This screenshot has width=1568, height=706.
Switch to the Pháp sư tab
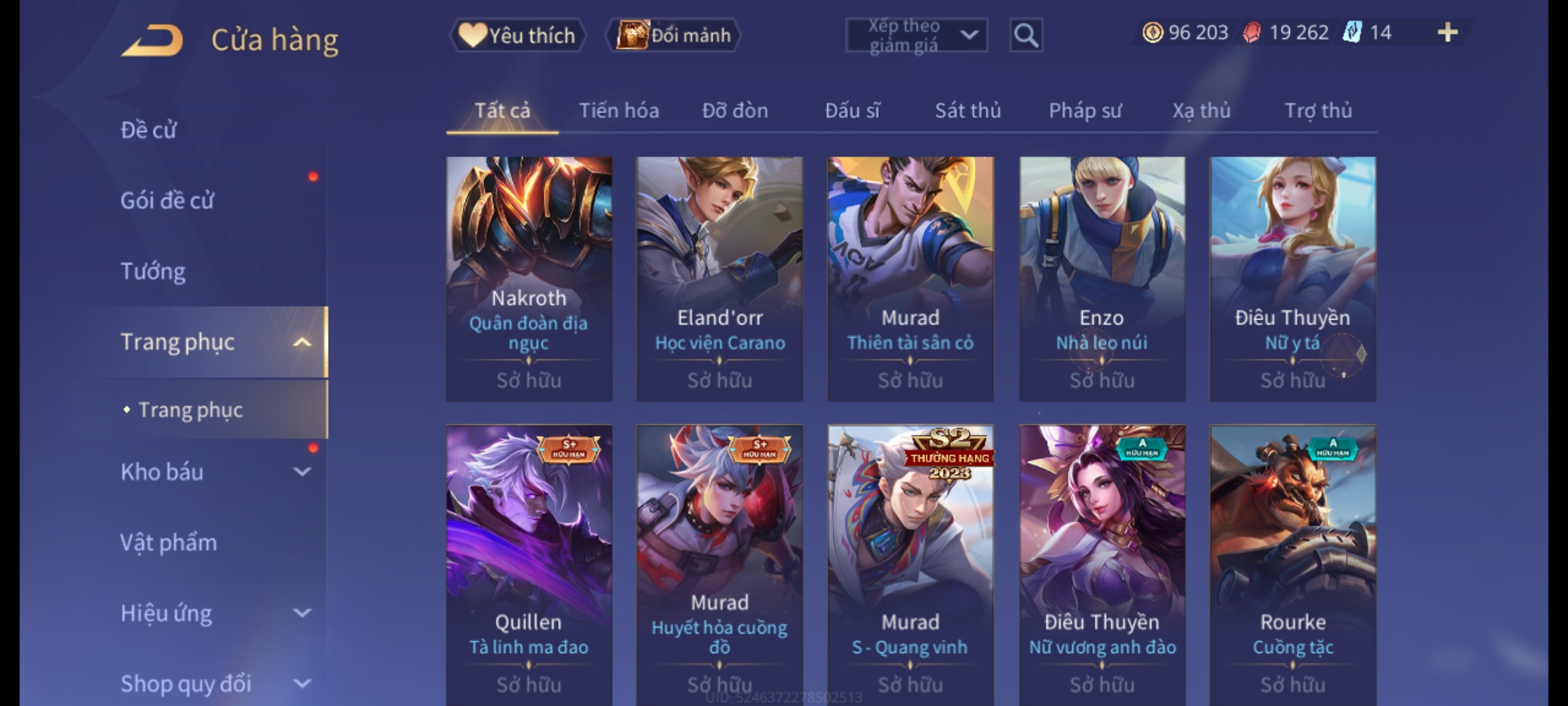(1085, 110)
